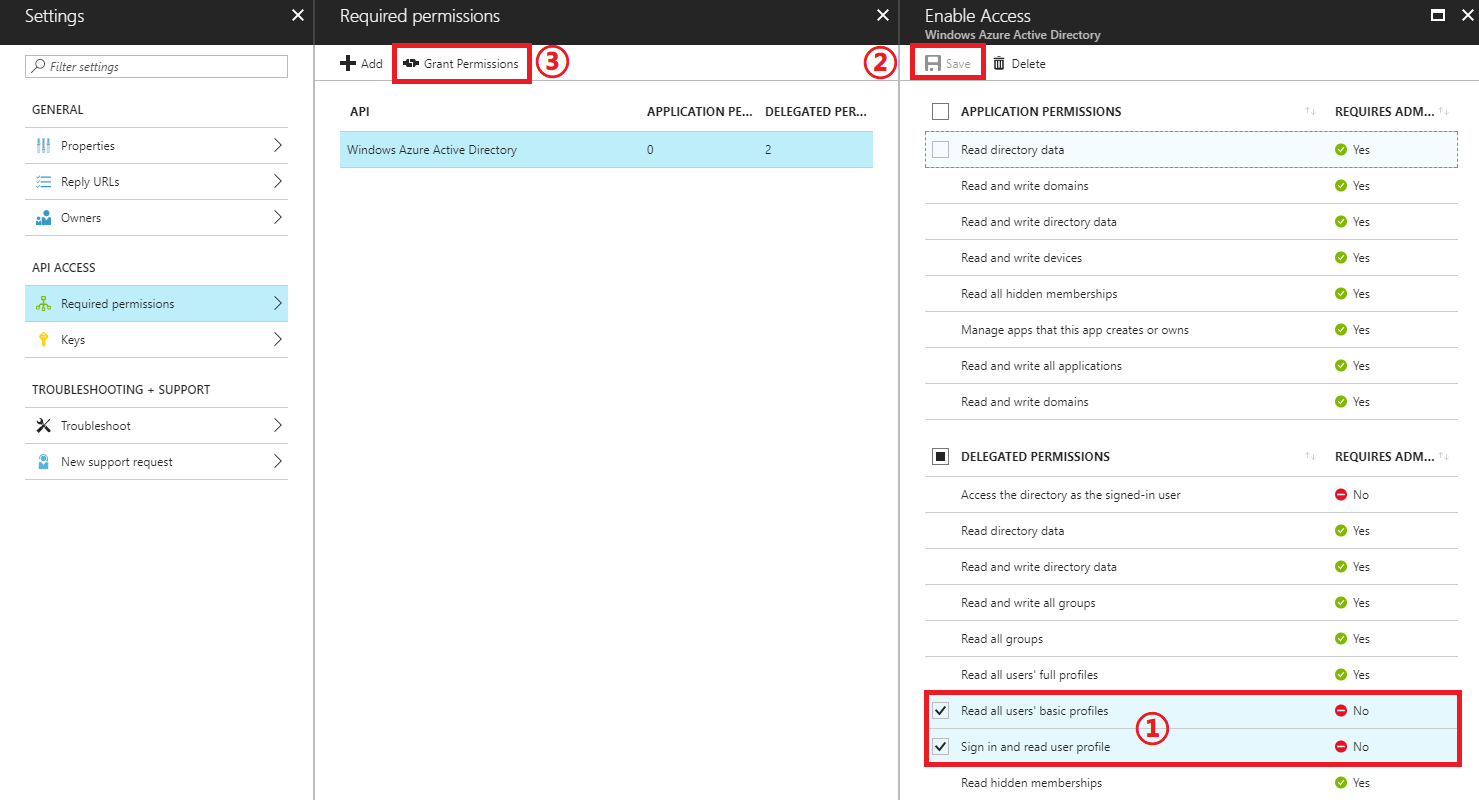Click the Troubleshoot wrench icon

pos(43,426)
